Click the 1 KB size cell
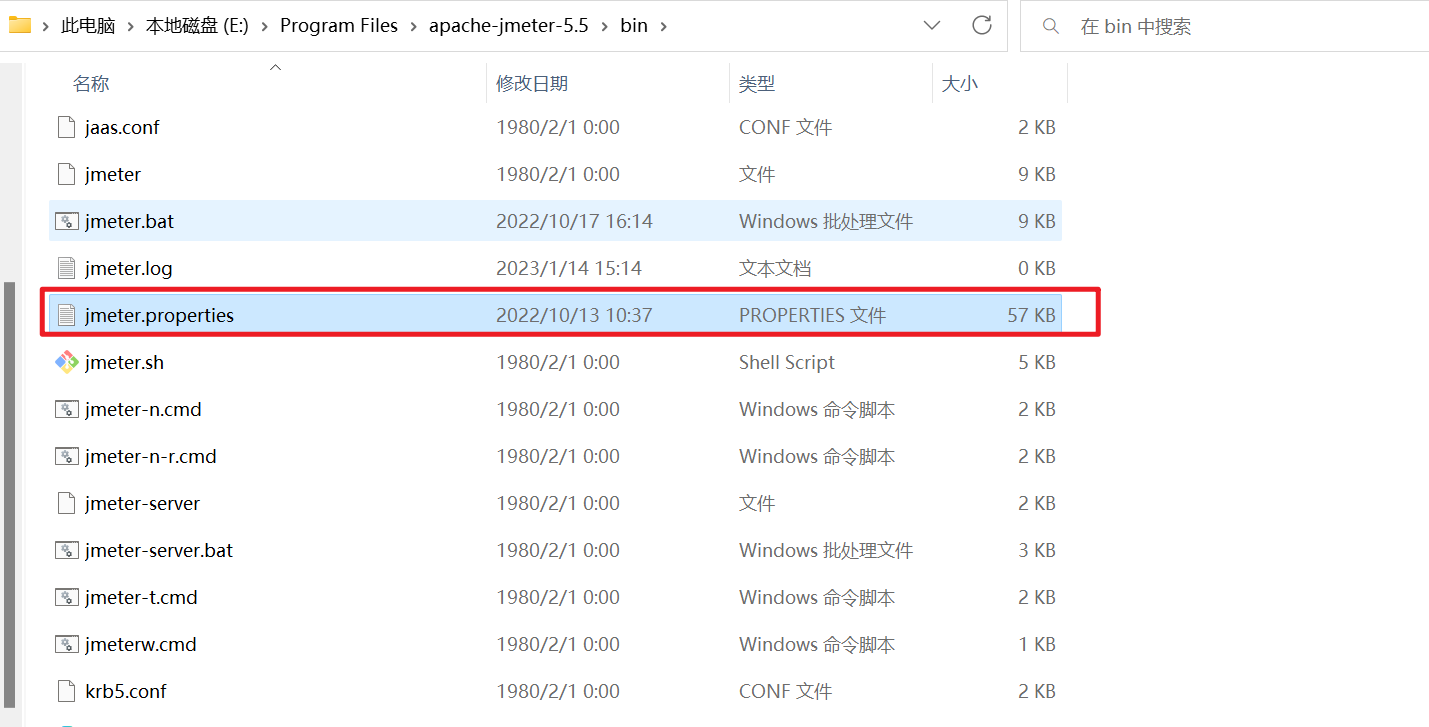 point(1037,644)
